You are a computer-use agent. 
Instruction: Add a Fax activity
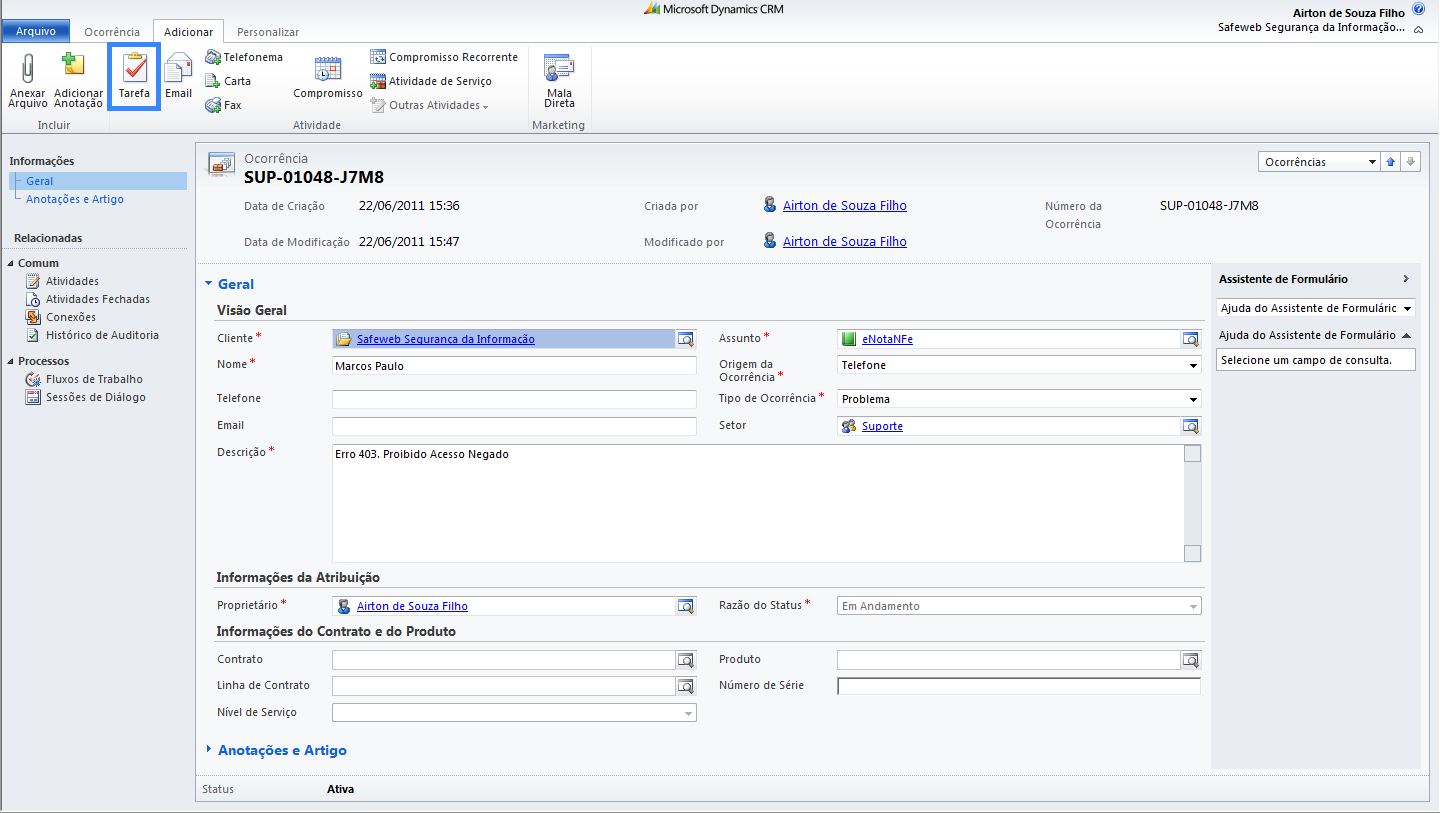224,105
